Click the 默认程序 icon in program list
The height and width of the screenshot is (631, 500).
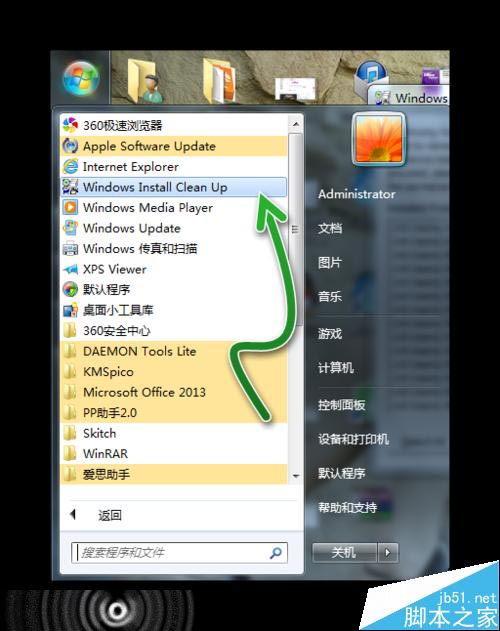70,289
